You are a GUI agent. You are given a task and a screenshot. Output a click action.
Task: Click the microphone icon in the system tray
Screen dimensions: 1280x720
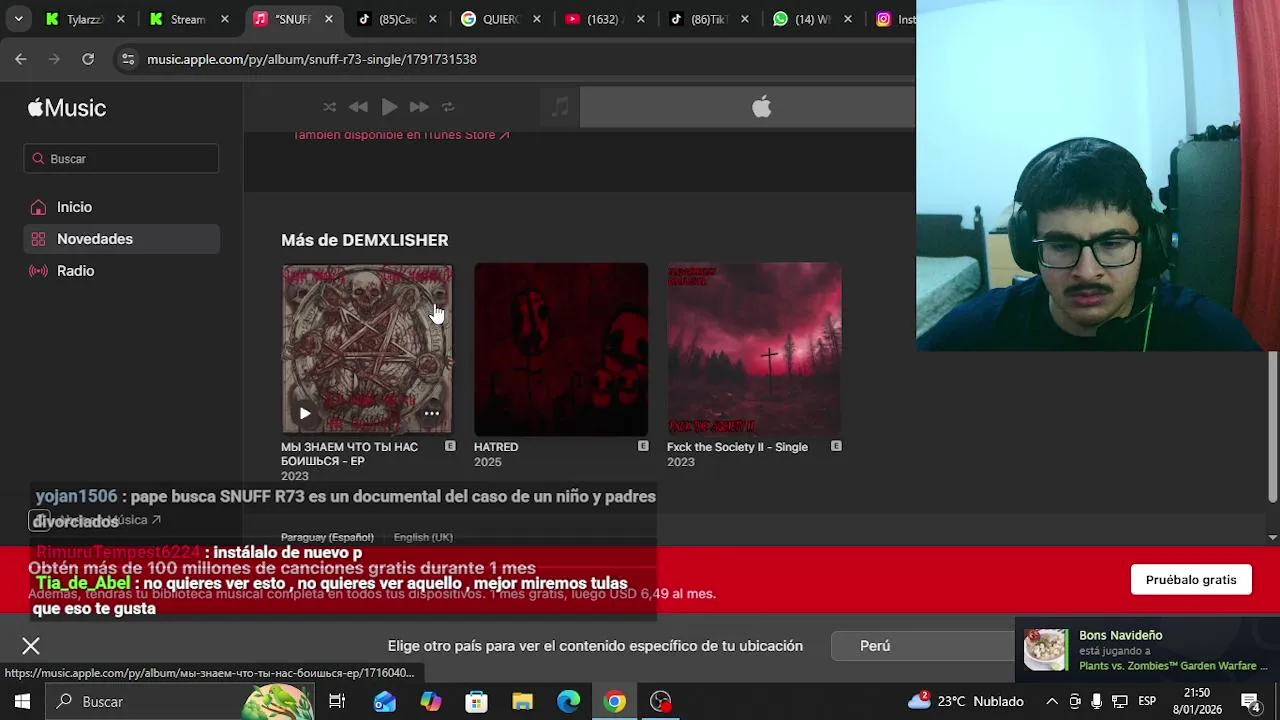click(1097, 701)
